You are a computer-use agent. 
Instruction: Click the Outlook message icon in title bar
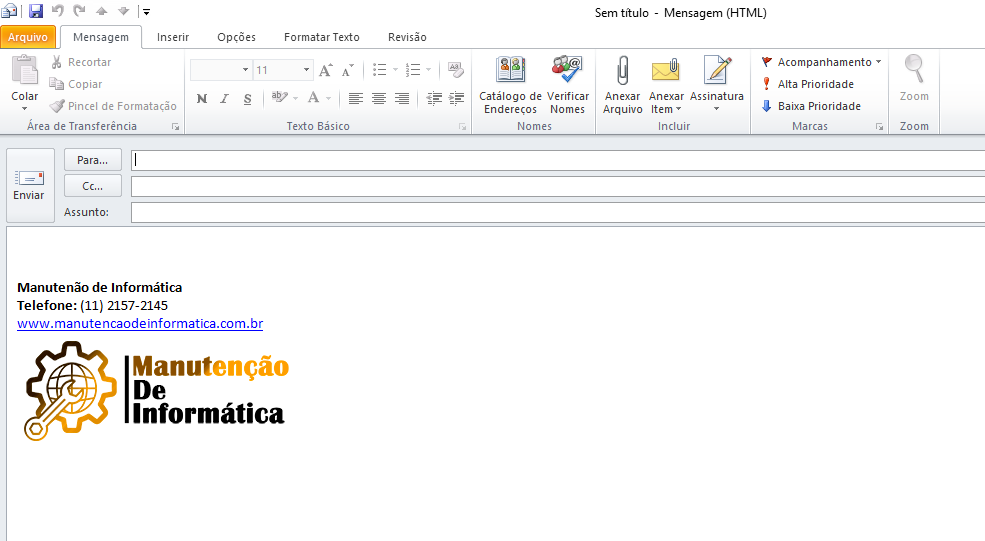(x=9, y=11)
